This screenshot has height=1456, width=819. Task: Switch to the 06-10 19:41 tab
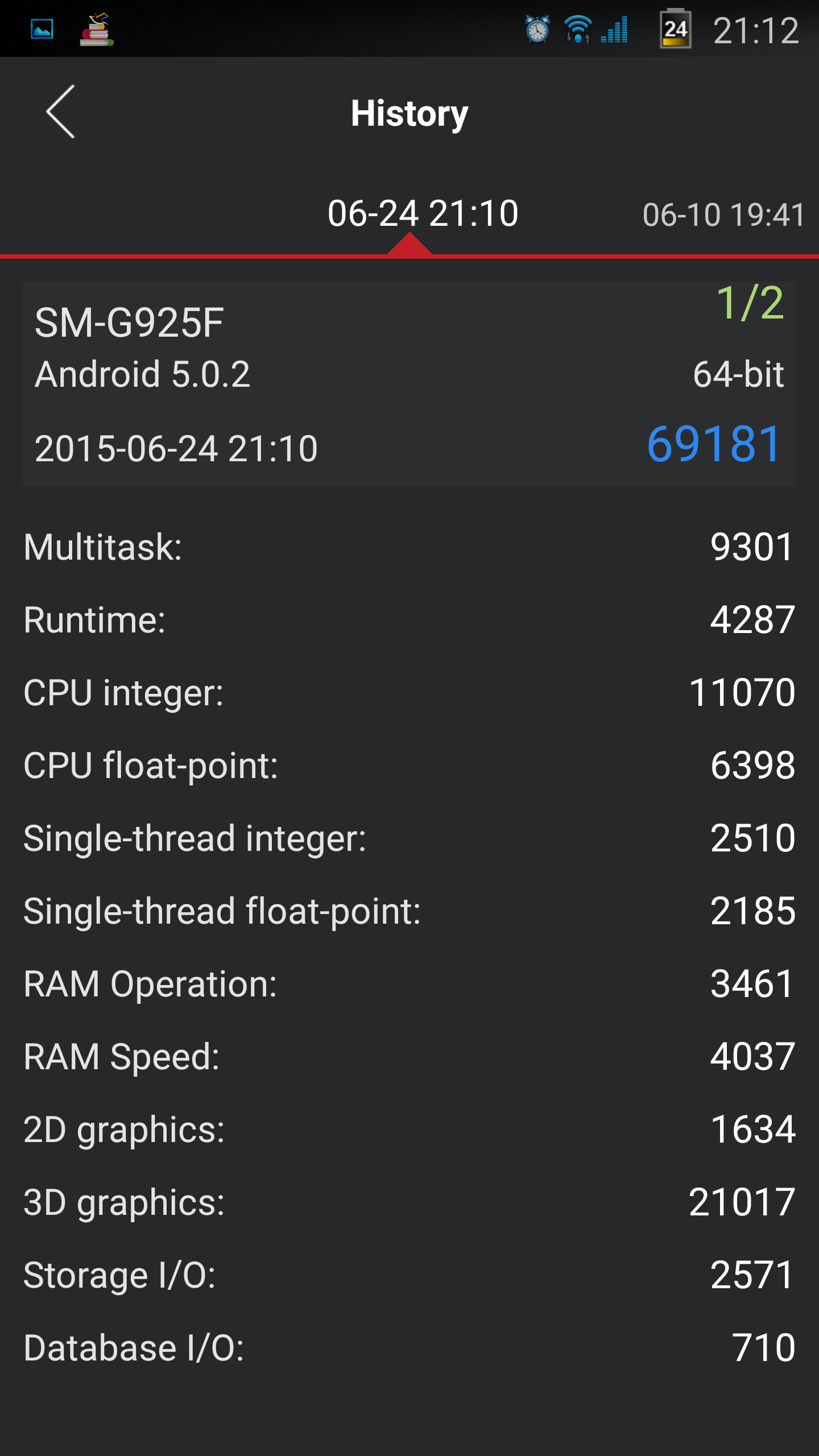(723, 215)
